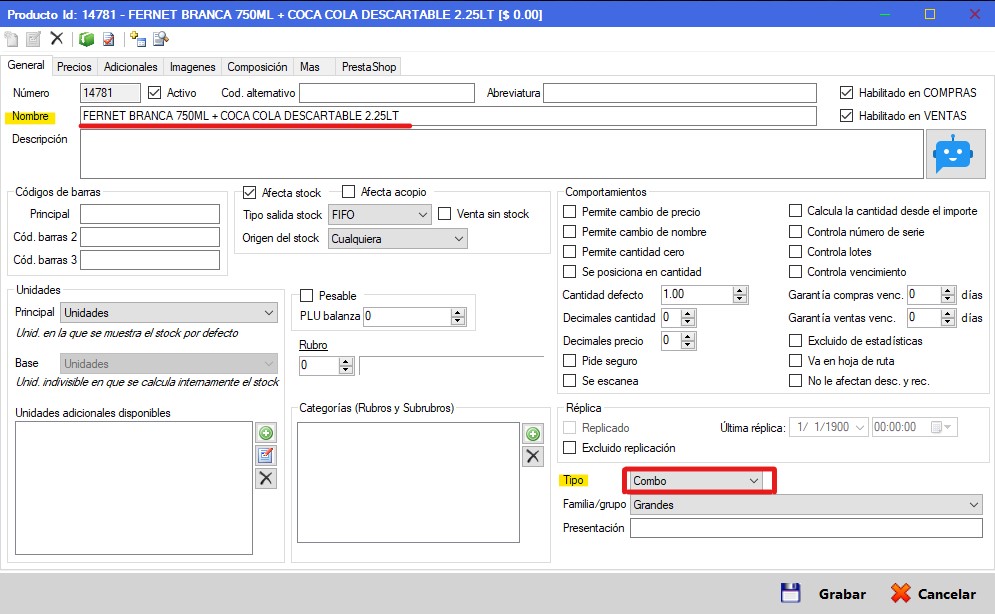
Task: Click the Grabar button label
Action: (842, 594)
